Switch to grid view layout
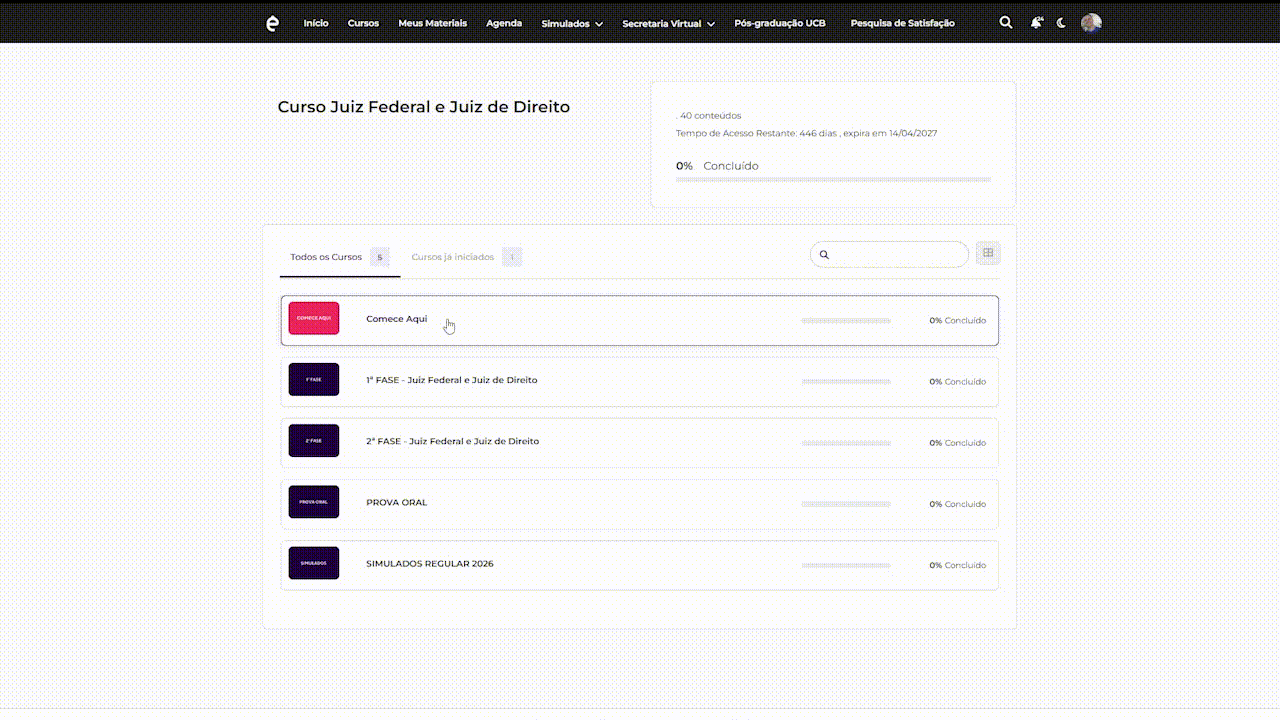Screen dimensions: 1280x720 tap(988, 253)
